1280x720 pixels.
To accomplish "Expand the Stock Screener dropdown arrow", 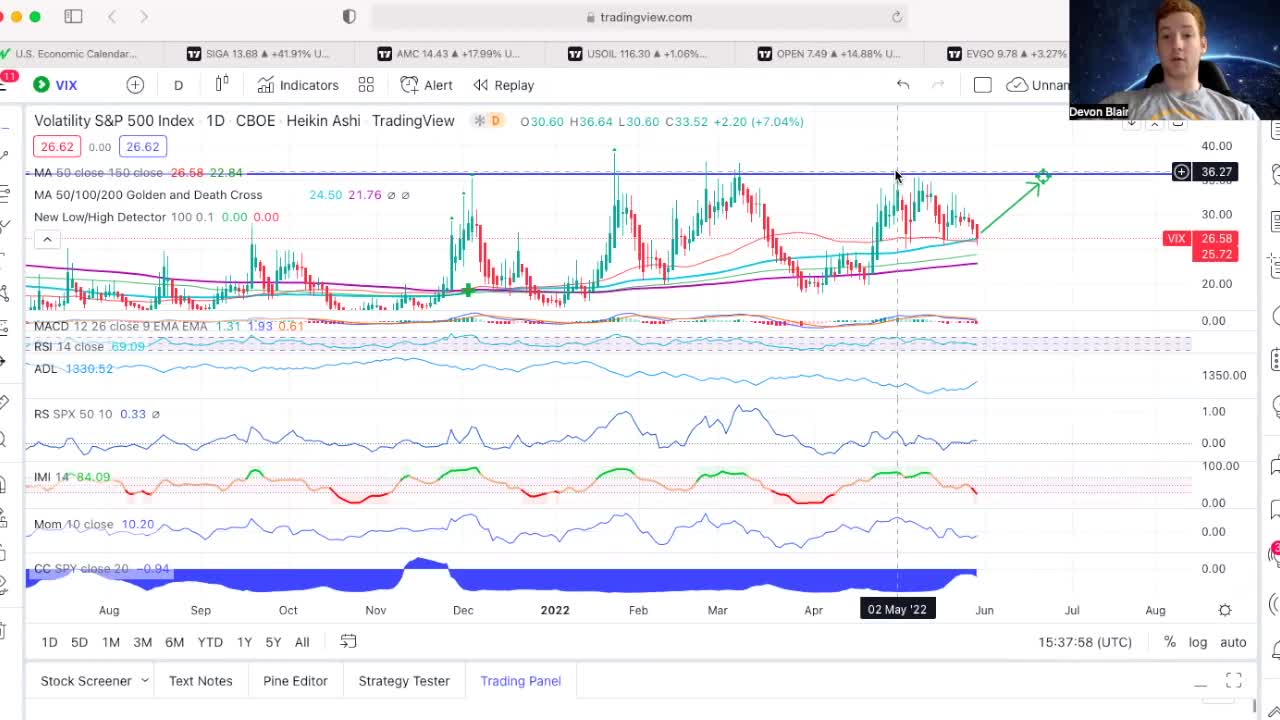I will [144, 681].
